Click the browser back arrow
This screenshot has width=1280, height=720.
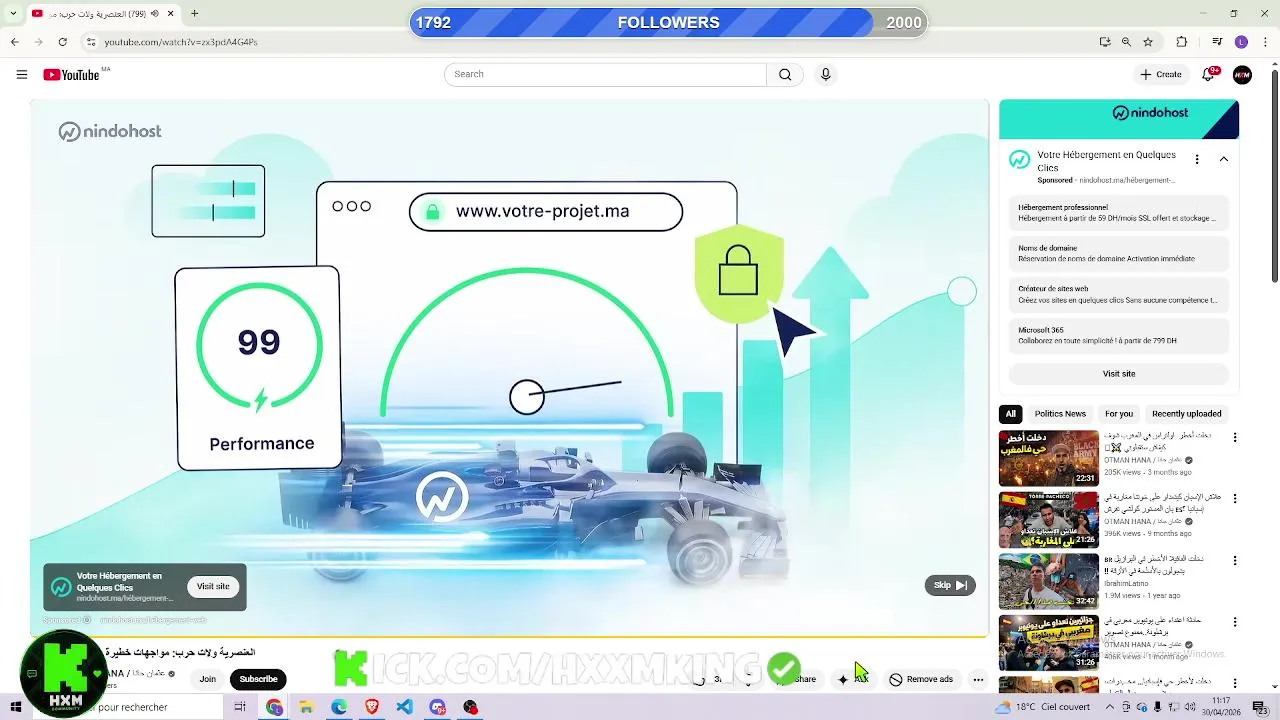tap(14, 42)
